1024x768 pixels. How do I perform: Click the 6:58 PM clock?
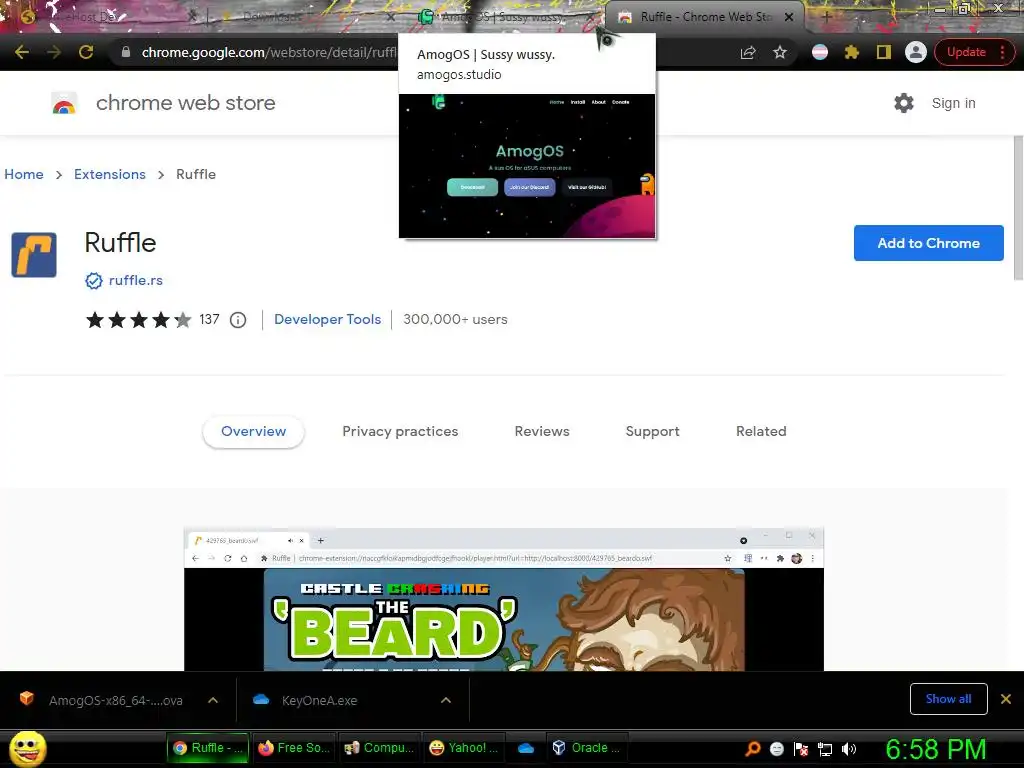(936, 749)
